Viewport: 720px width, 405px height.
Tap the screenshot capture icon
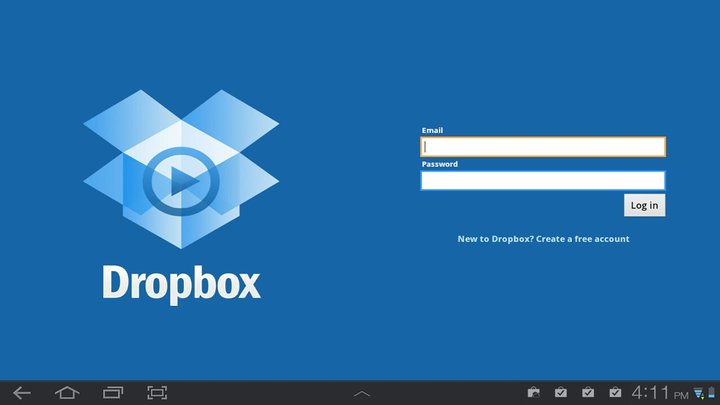(157, 393)
